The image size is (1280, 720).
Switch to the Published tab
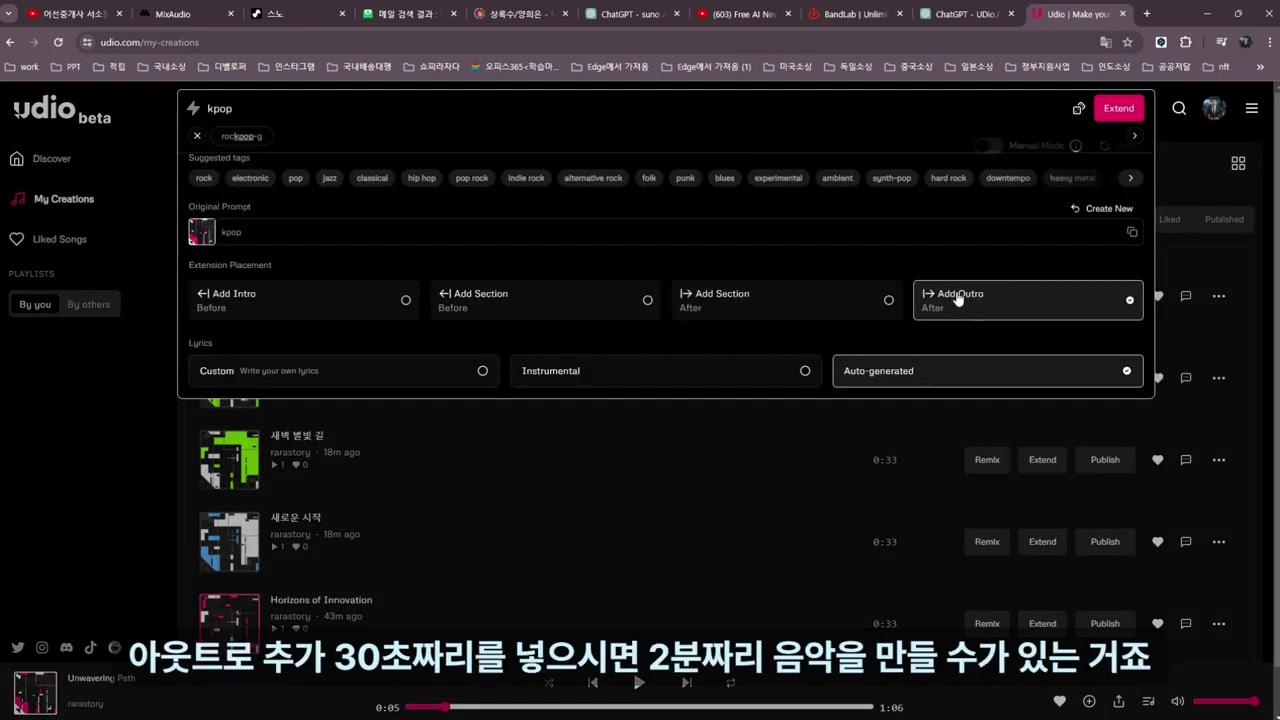click(1224, 219)
